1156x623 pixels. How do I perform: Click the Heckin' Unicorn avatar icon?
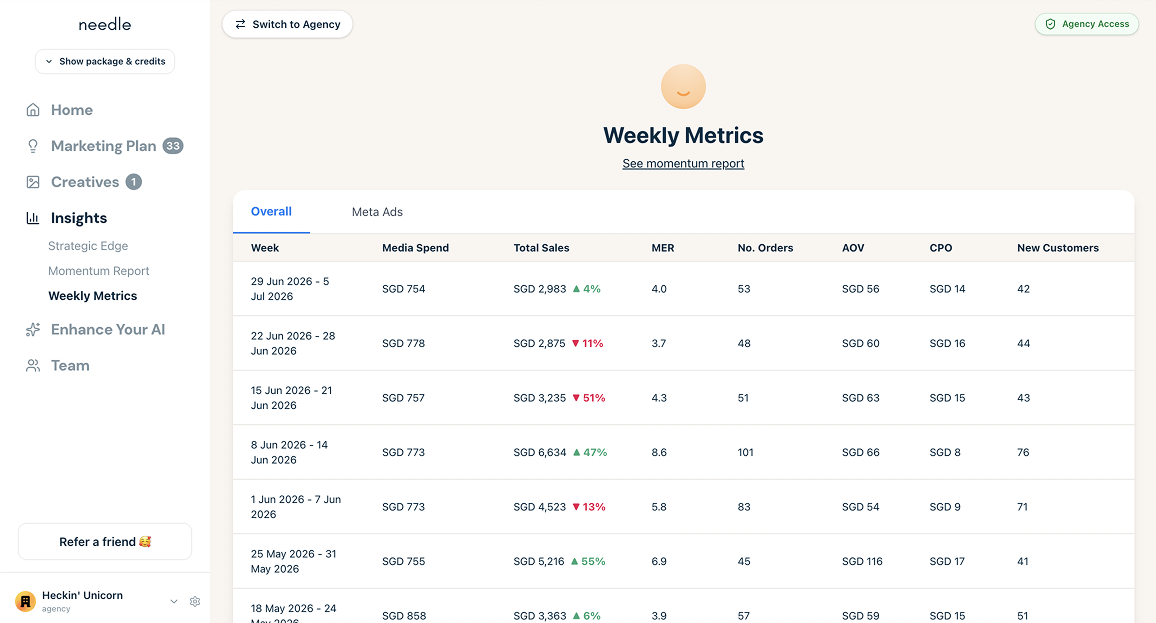(x=26, y=602)
